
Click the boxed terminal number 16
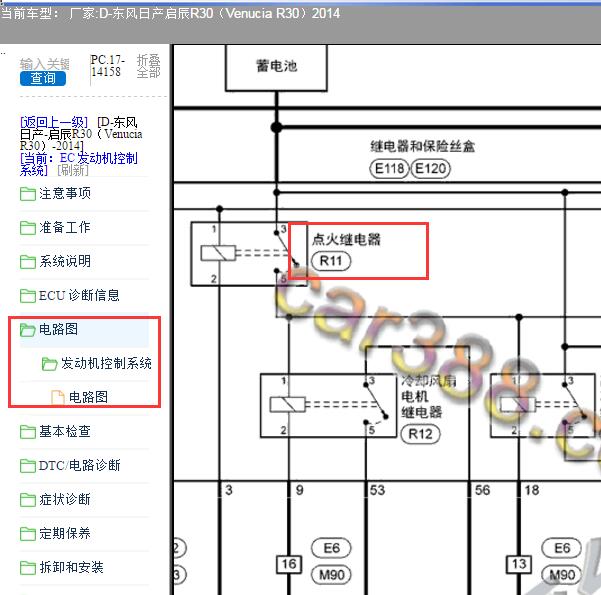point(289,564)
